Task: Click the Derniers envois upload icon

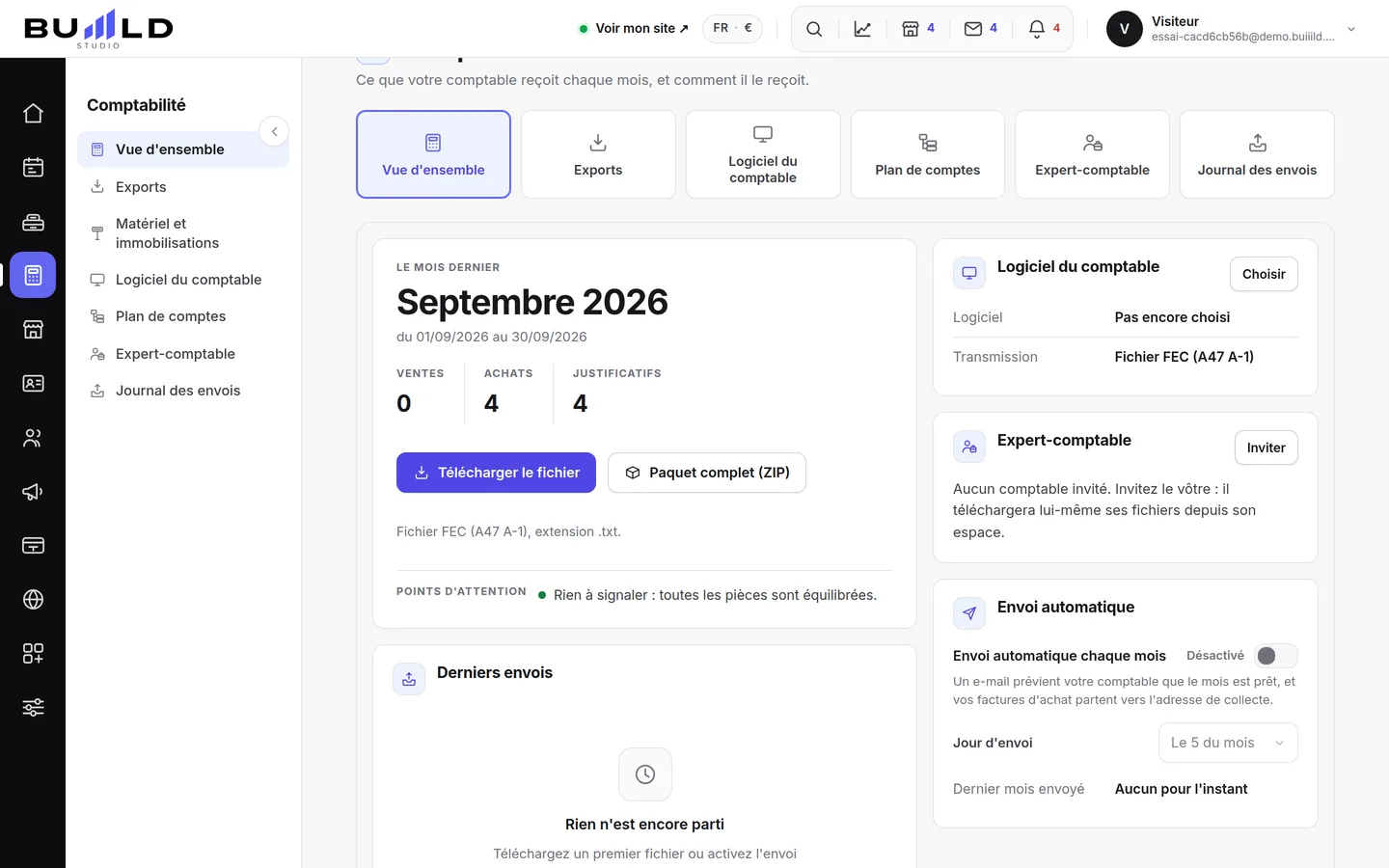Action: click(409, 679)
